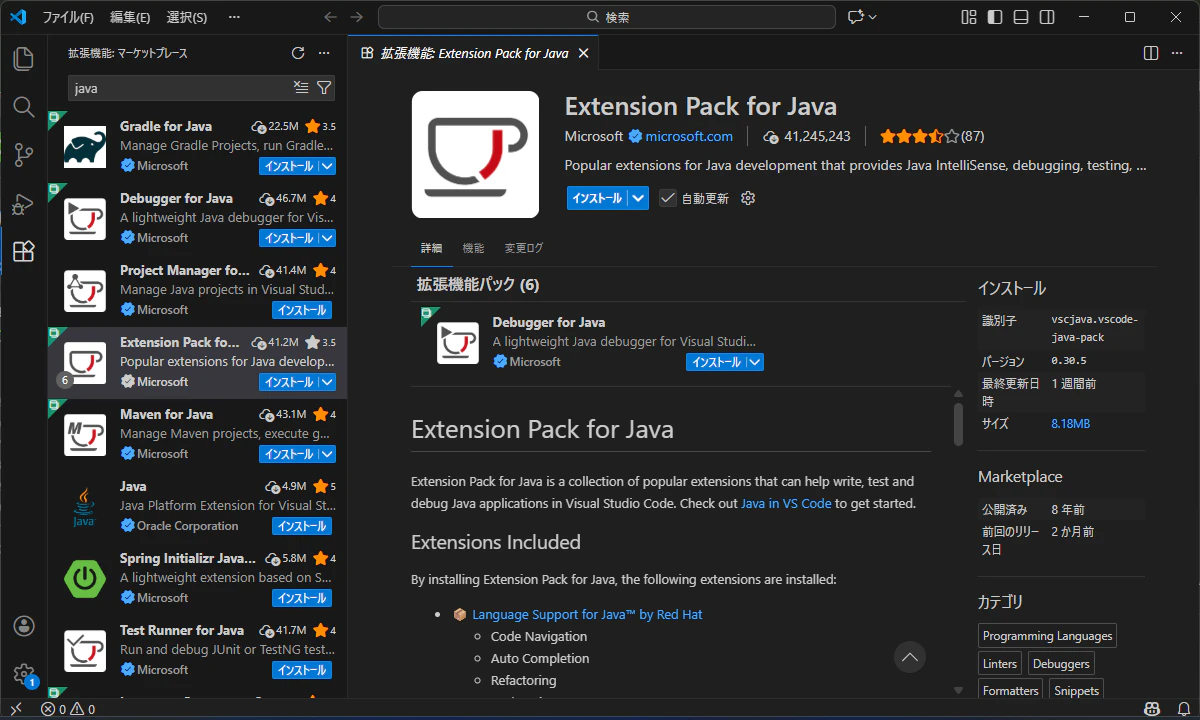Open the Copilot chat dropdown chevron
Screen dimensions: 1200x720
pyautogui.click(x=873, y=17)
